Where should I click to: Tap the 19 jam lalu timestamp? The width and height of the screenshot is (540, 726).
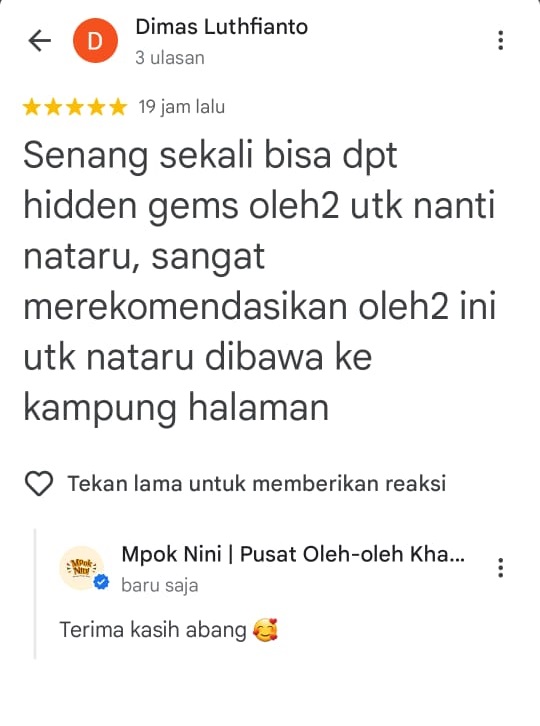(182, 107)
